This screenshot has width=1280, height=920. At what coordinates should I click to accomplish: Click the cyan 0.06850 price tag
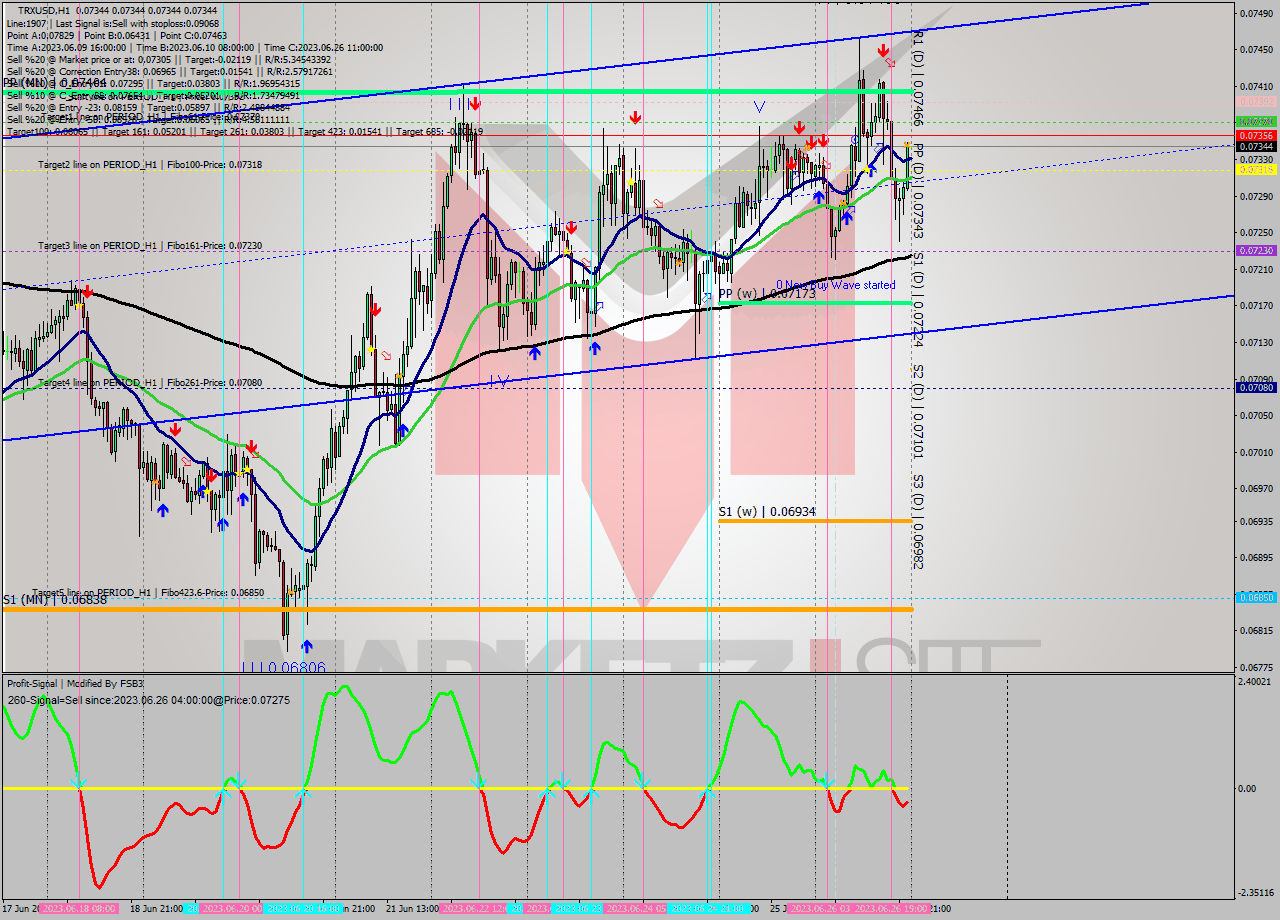pyautogui.click(x=1256, y=597)
